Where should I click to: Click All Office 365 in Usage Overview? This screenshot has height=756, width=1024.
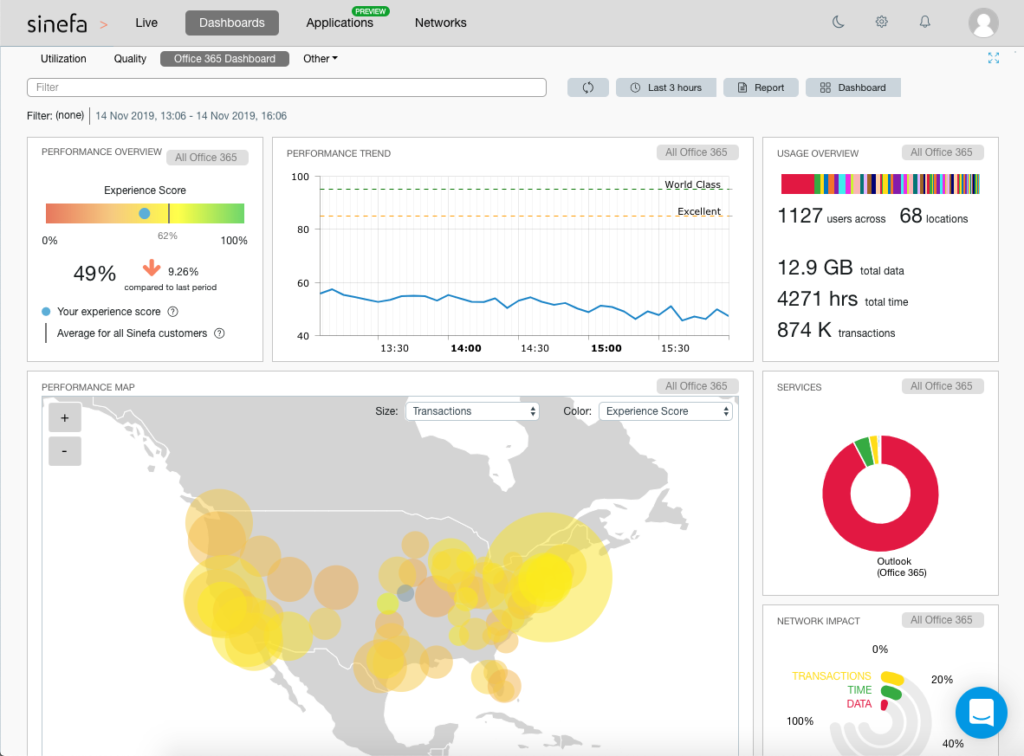[x=942, y=152]
